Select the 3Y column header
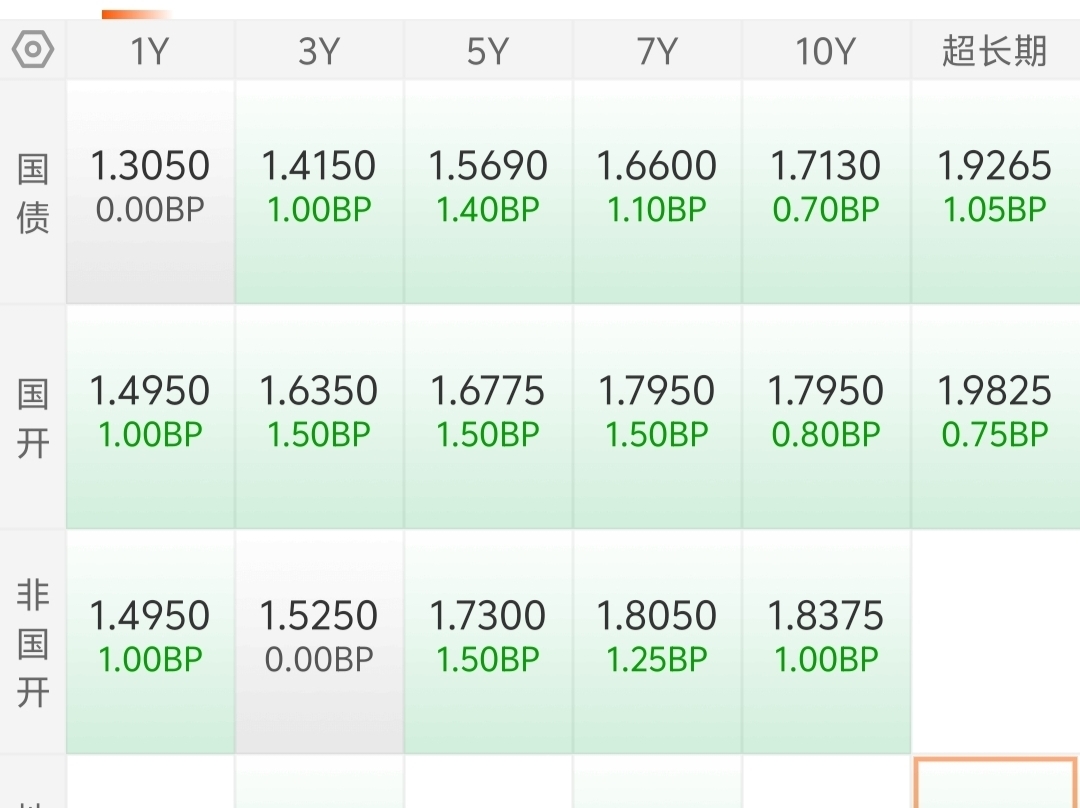The height and width of the screenshot is (808, 1080). pyautogui.click(x=320, y=50)
